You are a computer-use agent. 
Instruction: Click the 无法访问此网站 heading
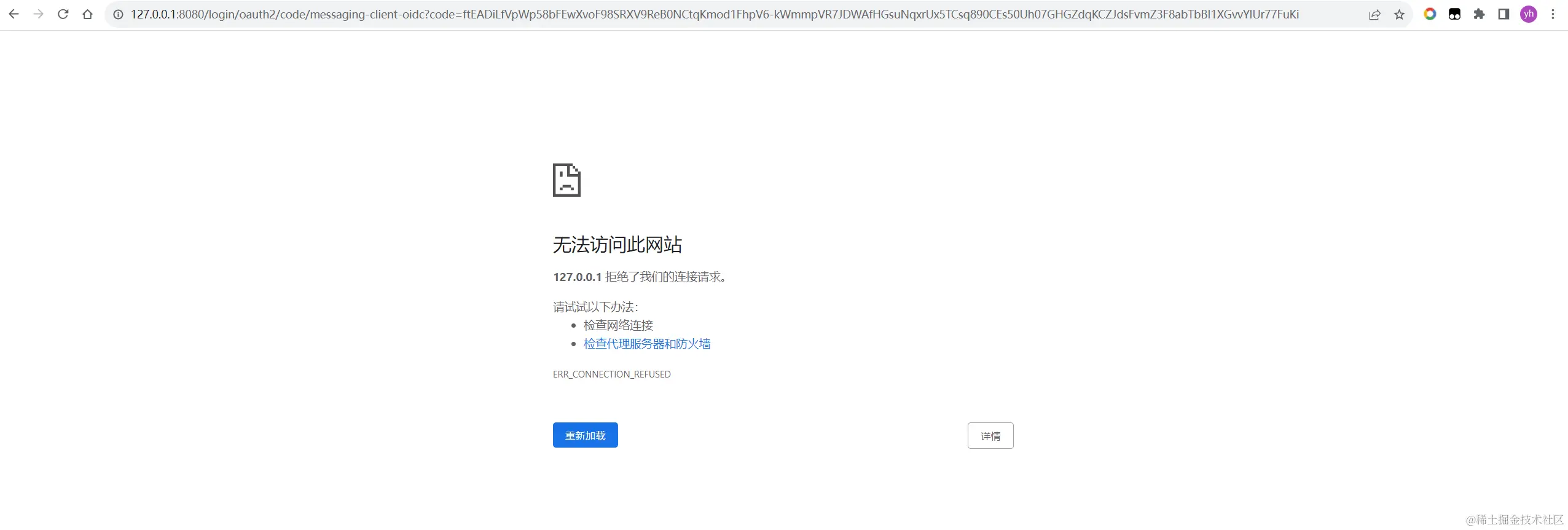[x=617, y=245]
